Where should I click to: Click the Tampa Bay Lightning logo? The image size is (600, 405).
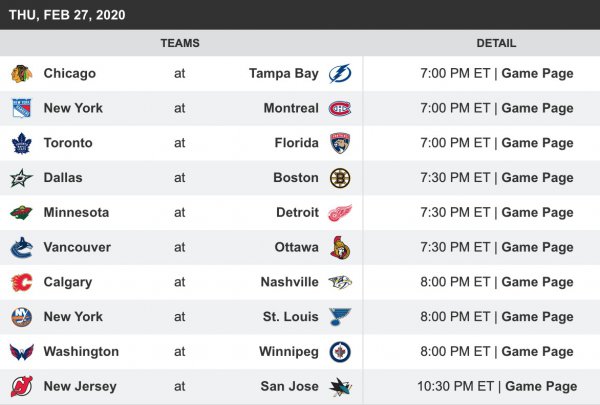click(x=340, y=74)
